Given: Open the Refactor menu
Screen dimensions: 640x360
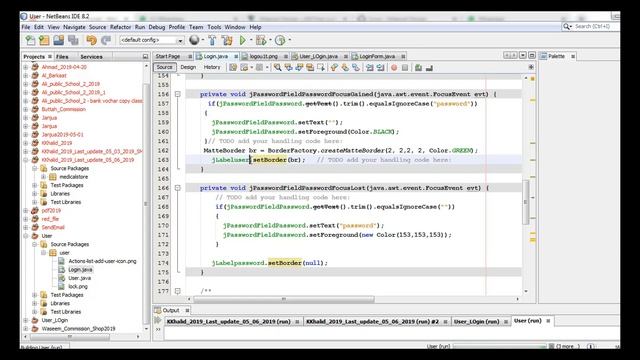Looking at the screenshot, I should [x=120, y=27].
